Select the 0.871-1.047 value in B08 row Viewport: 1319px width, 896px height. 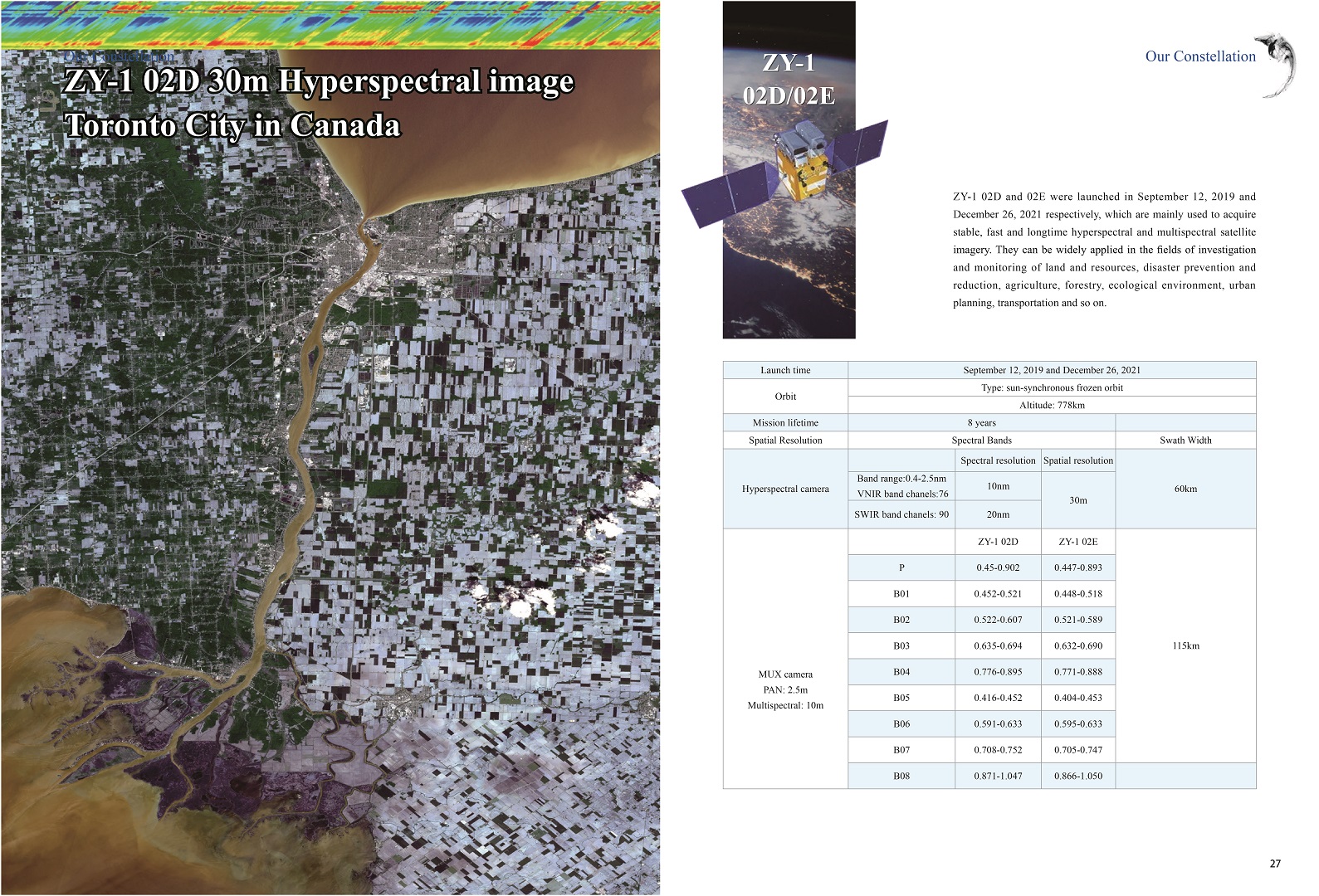997,776
